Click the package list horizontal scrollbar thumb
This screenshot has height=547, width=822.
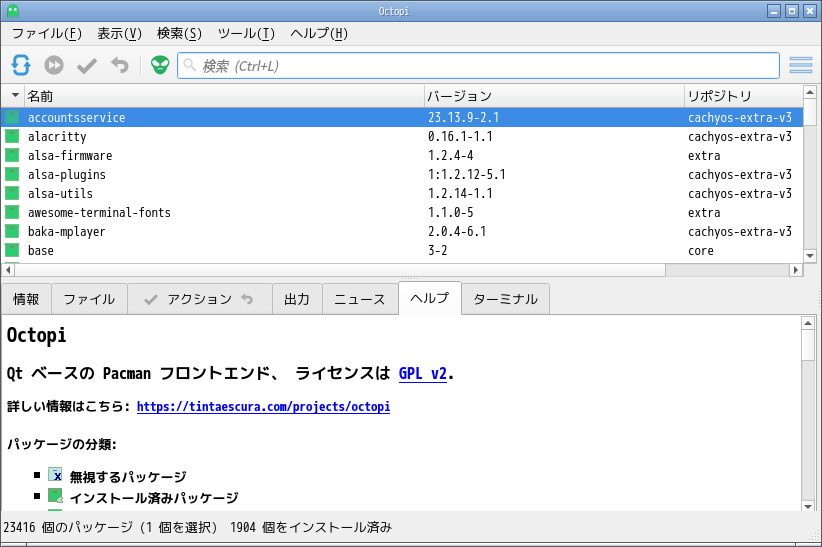[x=340, y=270]
